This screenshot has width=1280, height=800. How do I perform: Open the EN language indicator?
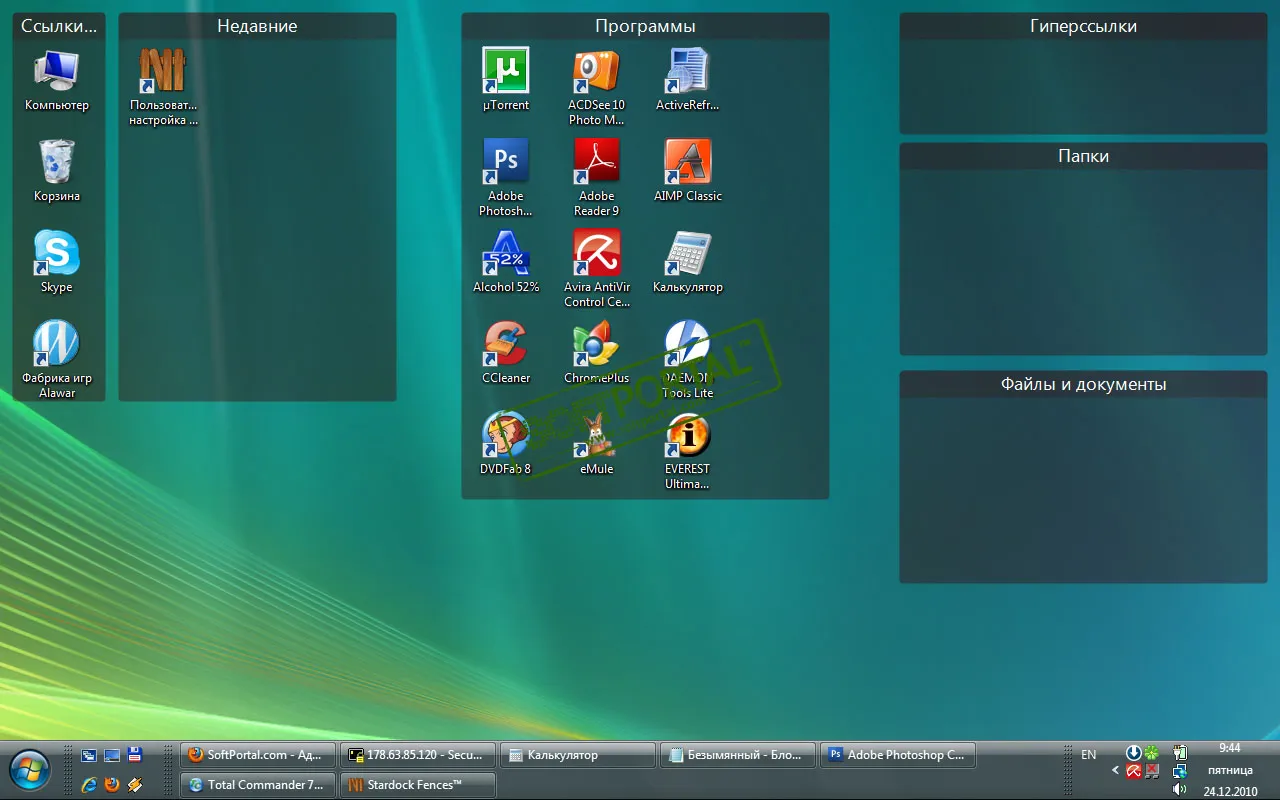(x=1089, y=755)
